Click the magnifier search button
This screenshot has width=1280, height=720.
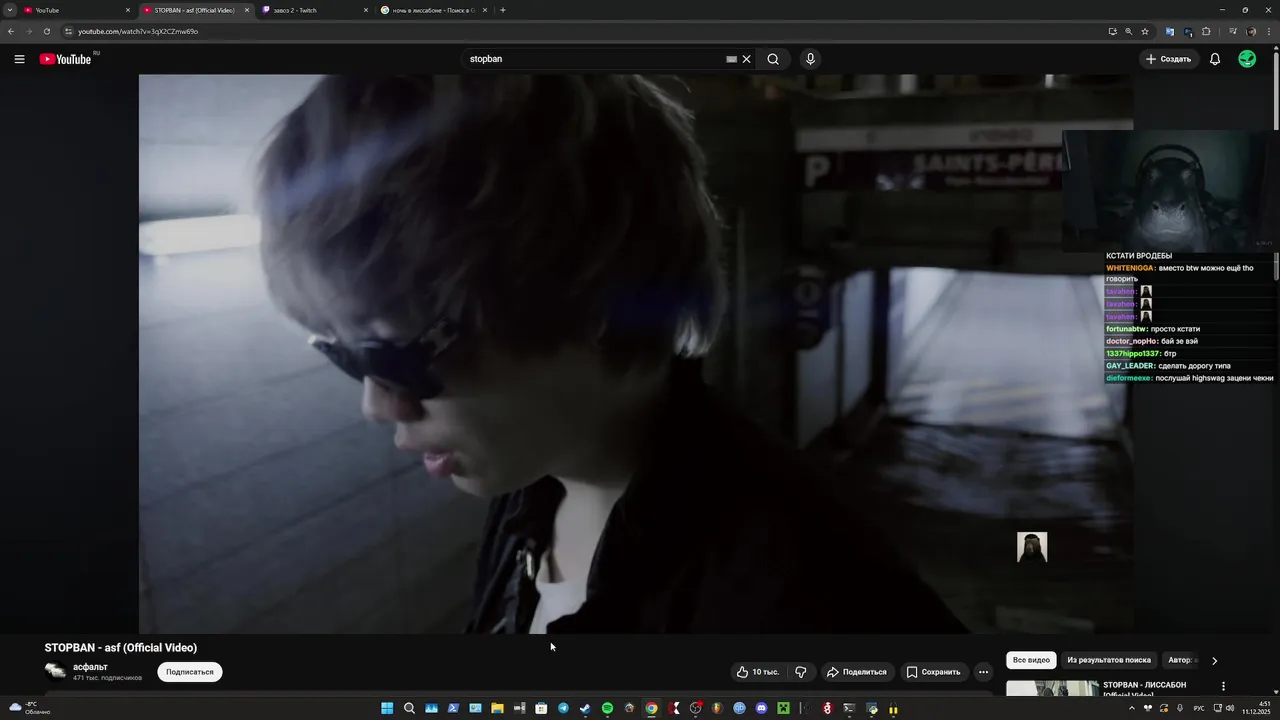(x=773, y=59)
